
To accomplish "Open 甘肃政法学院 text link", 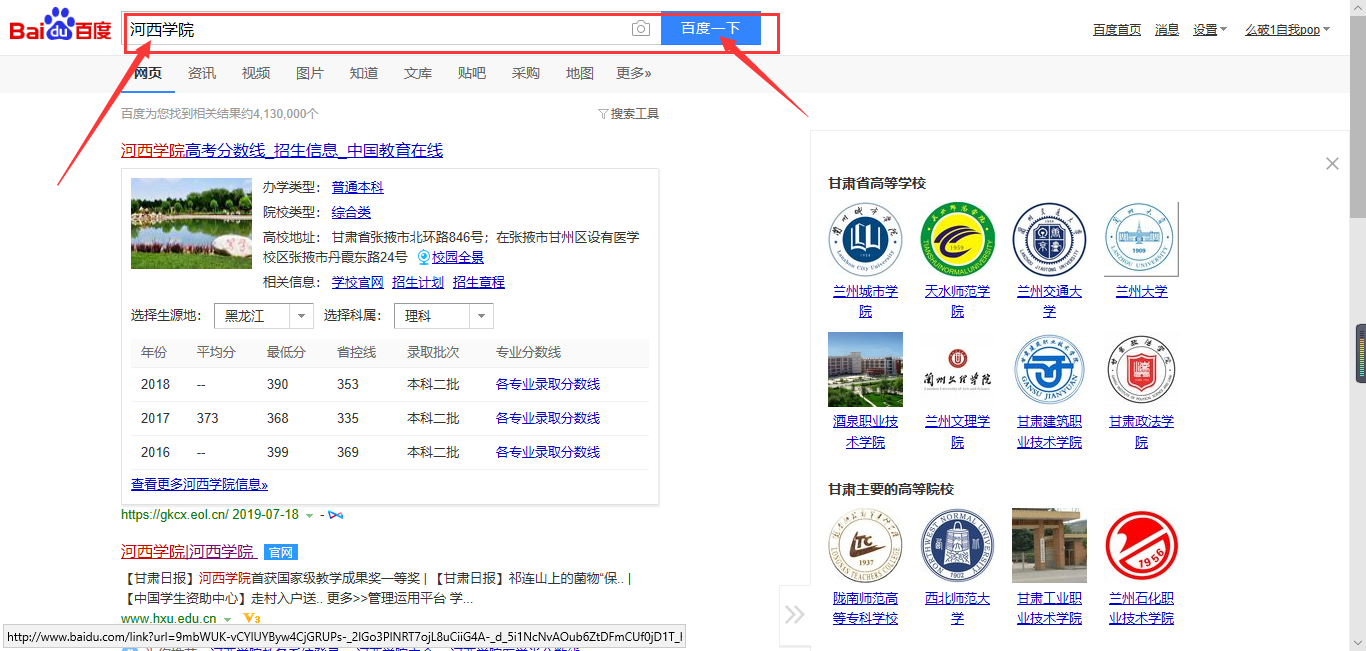I will pos(1141,432).
